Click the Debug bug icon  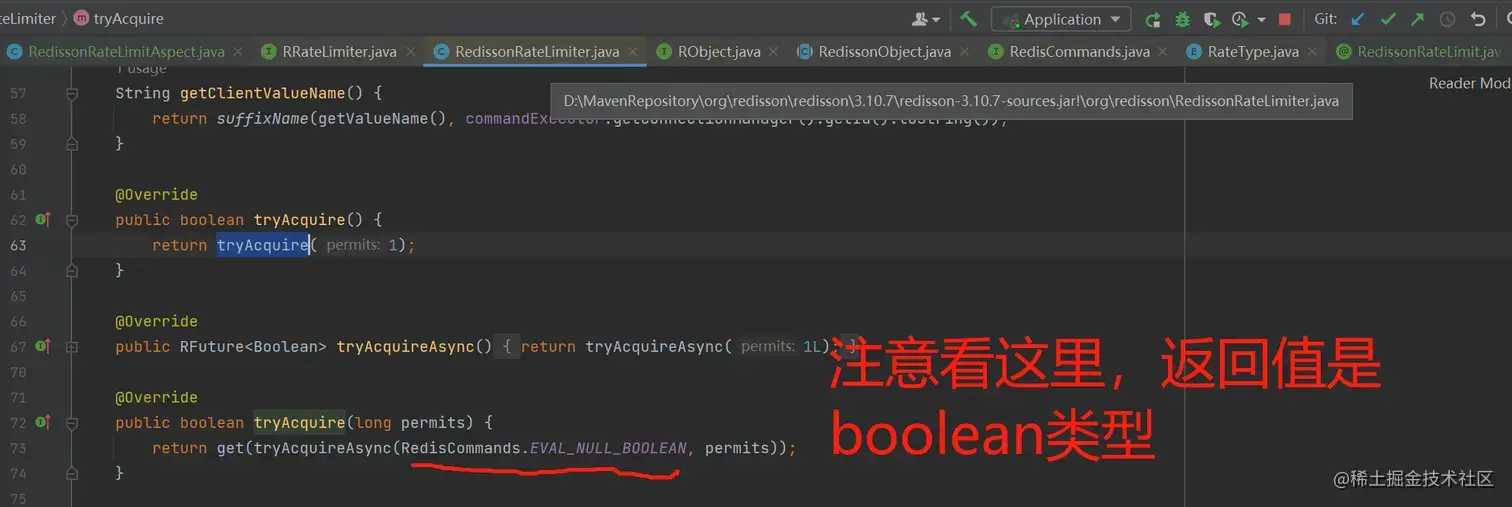click(1182, 19)
